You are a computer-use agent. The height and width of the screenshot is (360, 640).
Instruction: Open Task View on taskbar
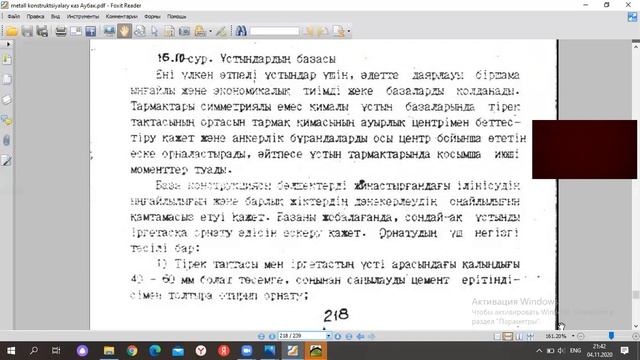56,351
